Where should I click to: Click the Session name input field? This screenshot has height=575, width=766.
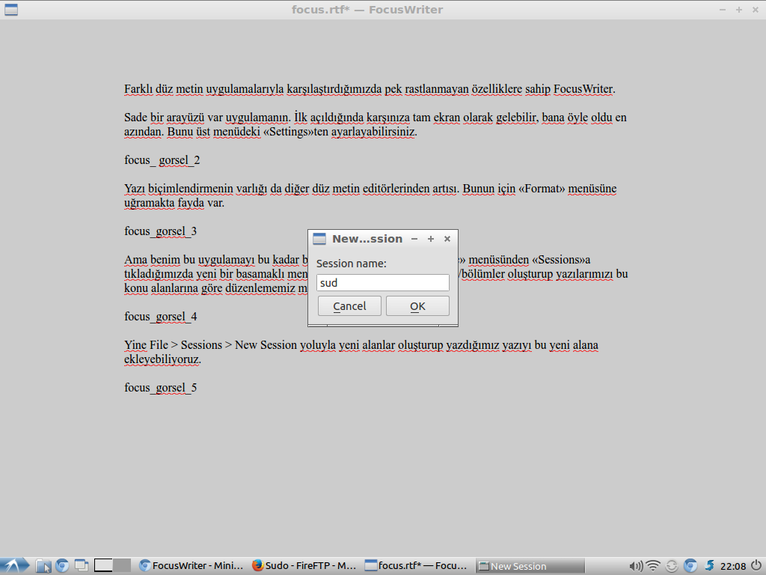383,283
